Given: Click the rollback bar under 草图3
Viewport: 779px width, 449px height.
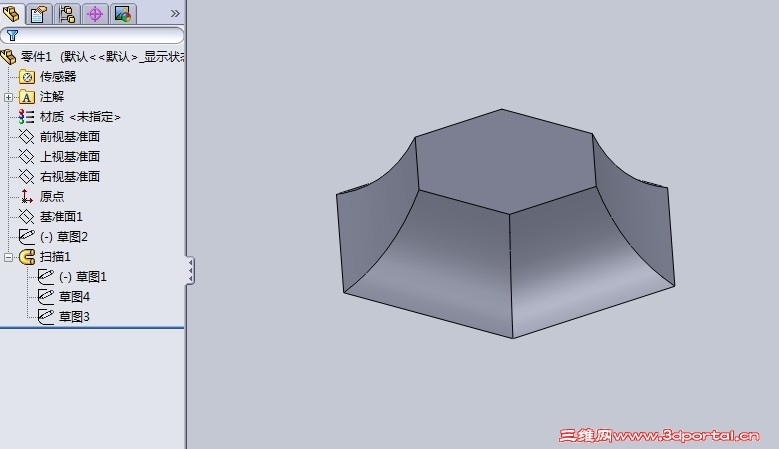Looking at the screenshot, I should pos(92,328).
